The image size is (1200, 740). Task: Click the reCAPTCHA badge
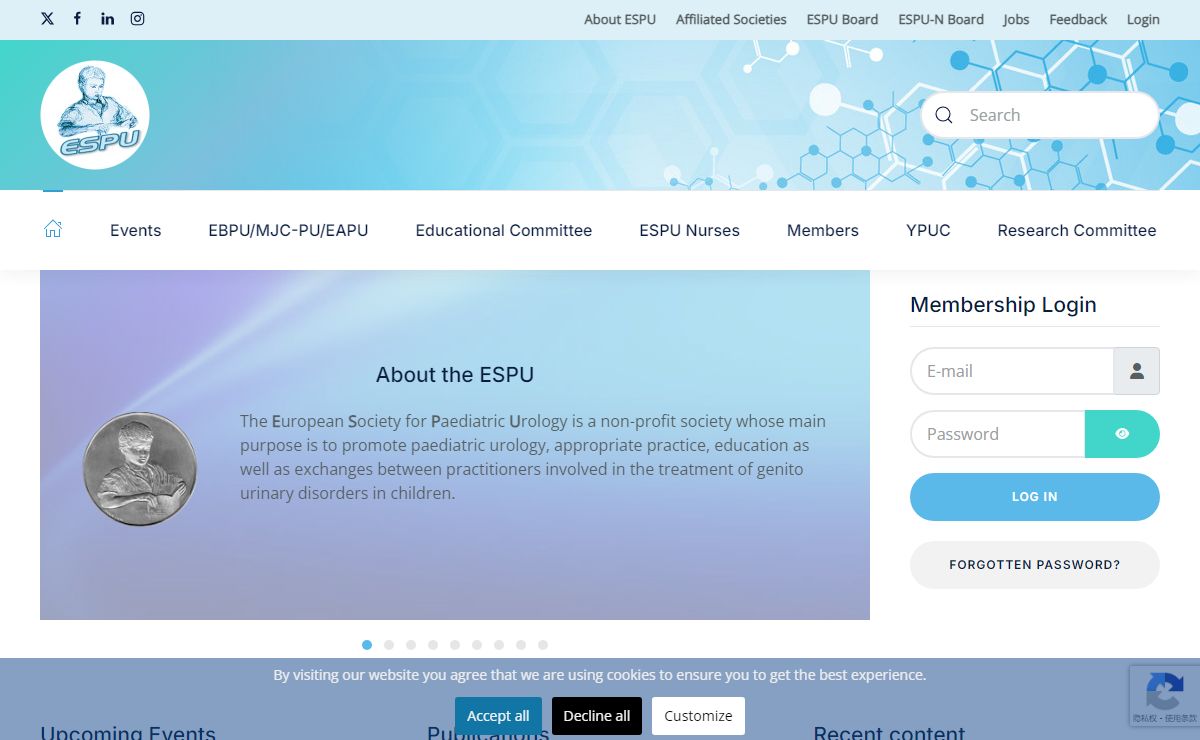1164,697
